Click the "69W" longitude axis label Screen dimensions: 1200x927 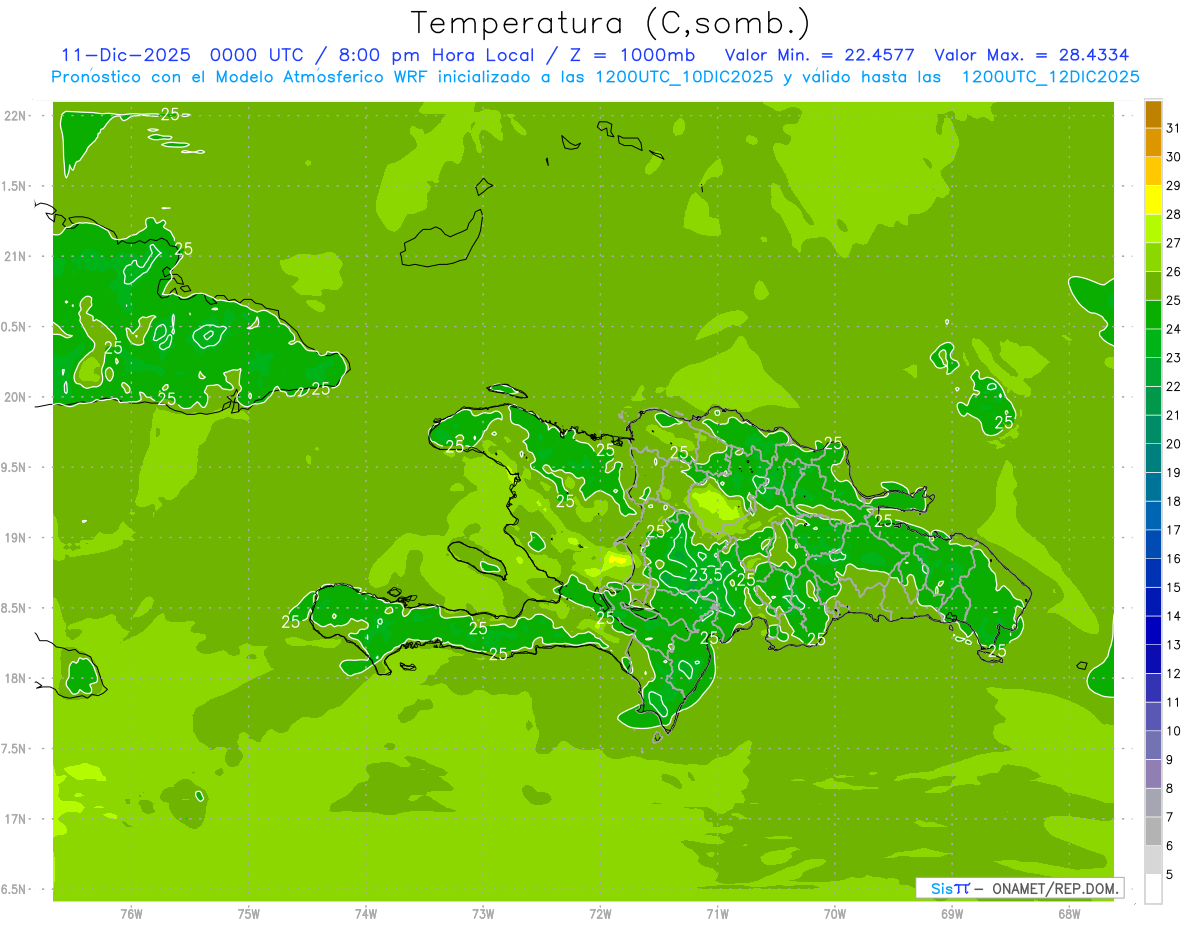pos(952,913)
